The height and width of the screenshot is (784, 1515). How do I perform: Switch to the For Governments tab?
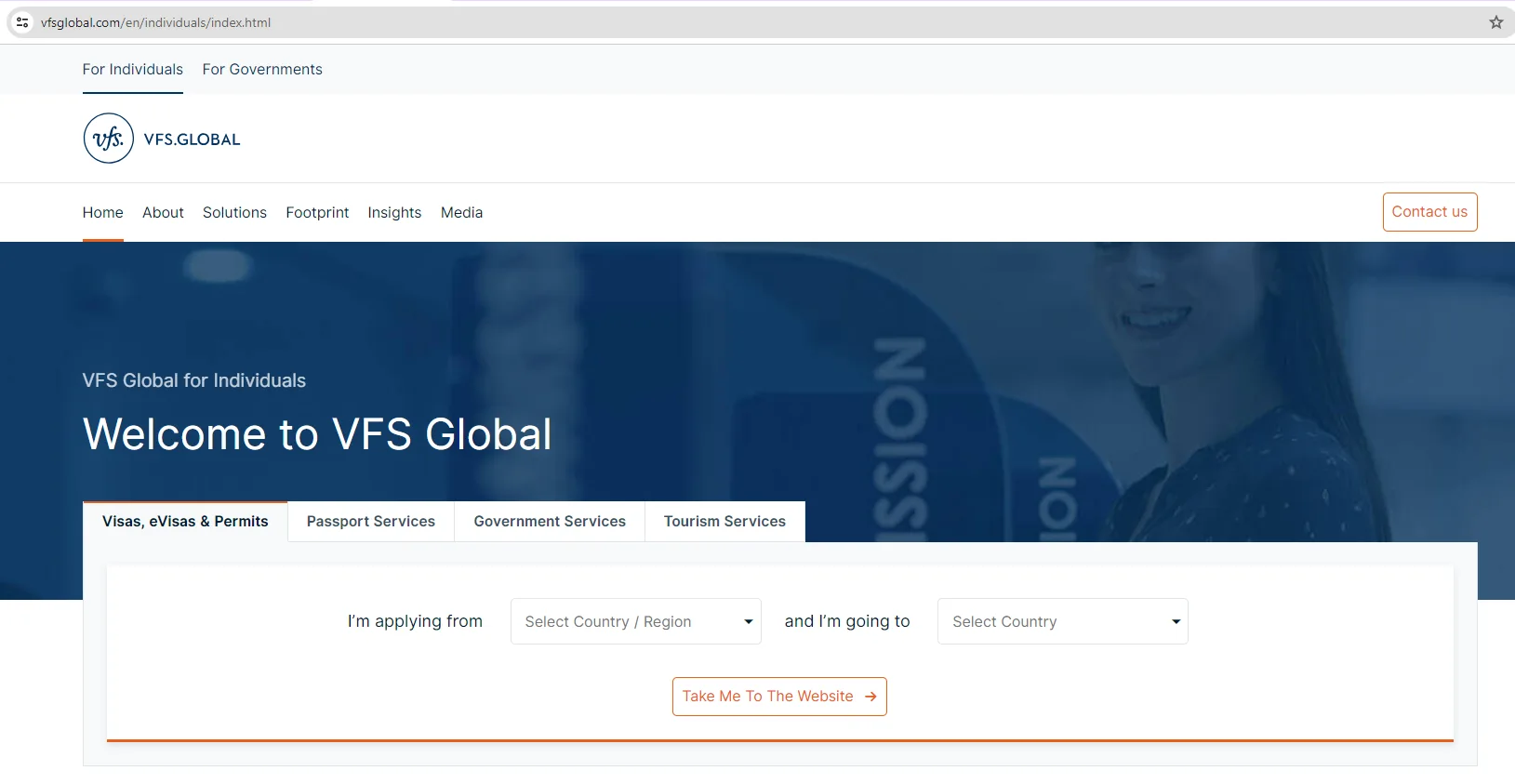[262, 70]
